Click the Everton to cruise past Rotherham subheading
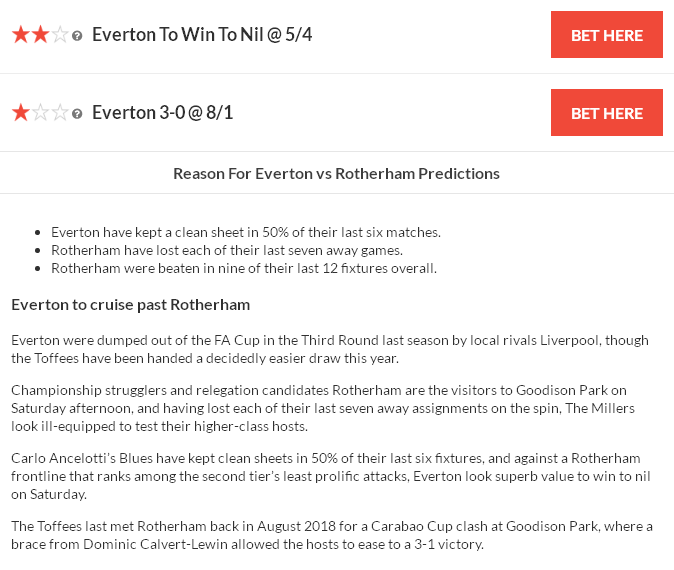 (x=130, y=304)
